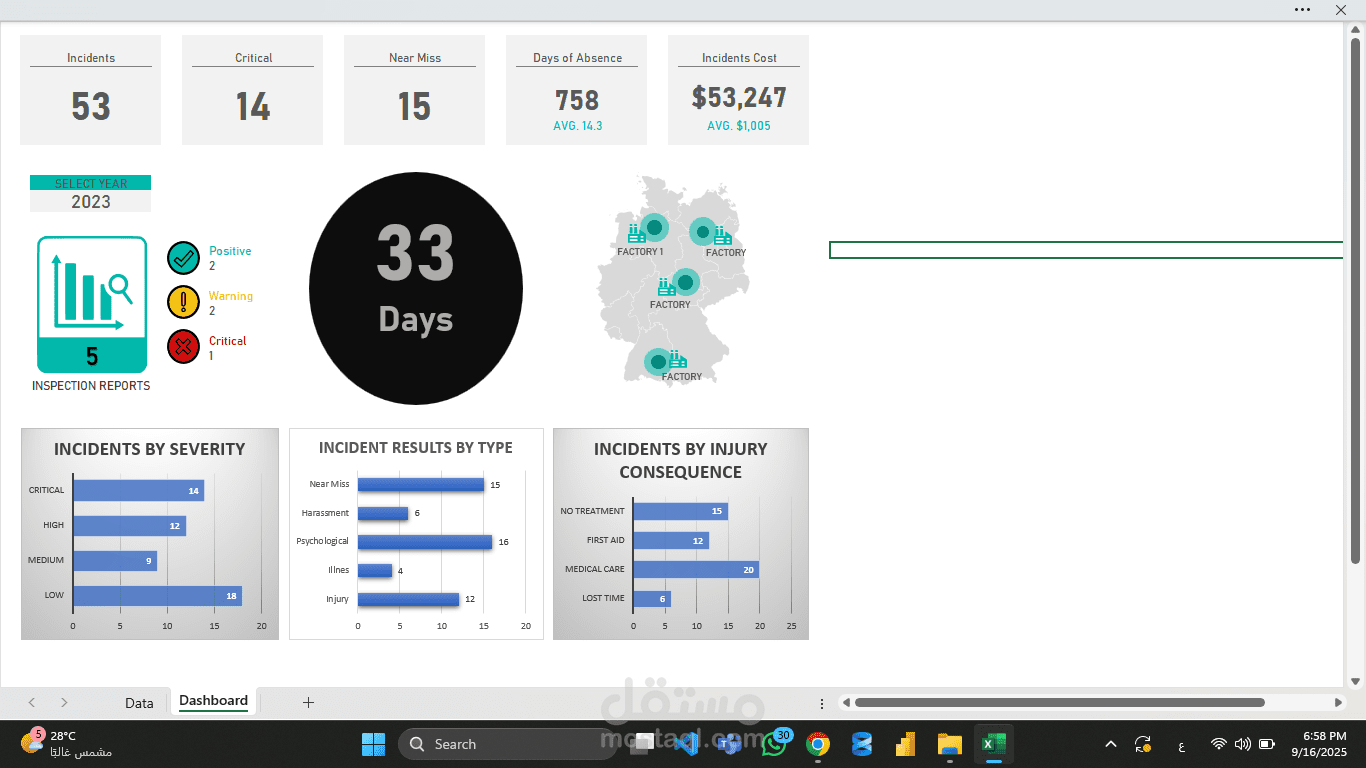
Task: Click the yellow Warning exclamation icon
Action: coord(183,302)
